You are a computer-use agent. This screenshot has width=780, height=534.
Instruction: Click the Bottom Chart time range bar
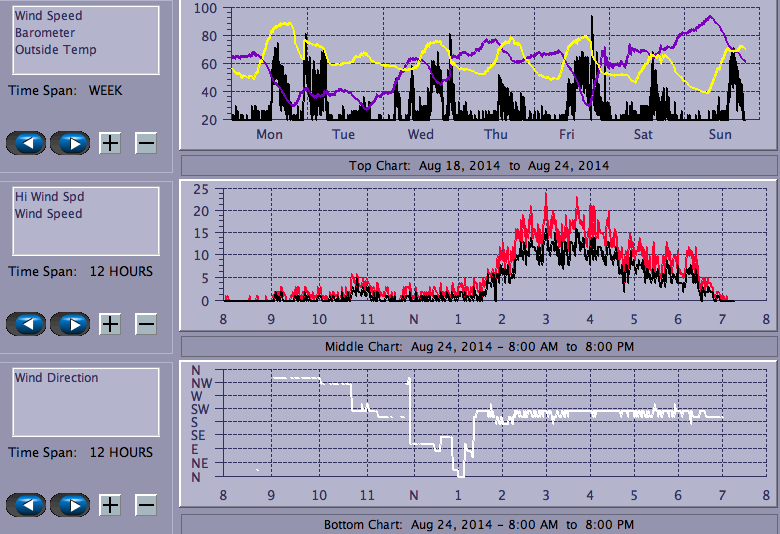coord(478,524)
